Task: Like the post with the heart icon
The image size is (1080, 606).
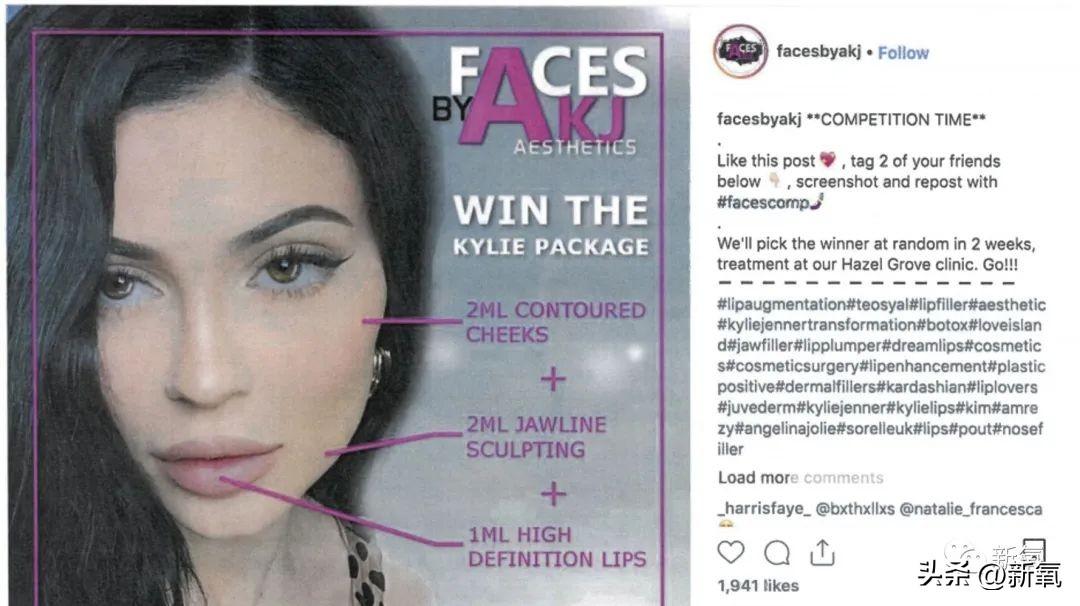Action: coord(731,552)
